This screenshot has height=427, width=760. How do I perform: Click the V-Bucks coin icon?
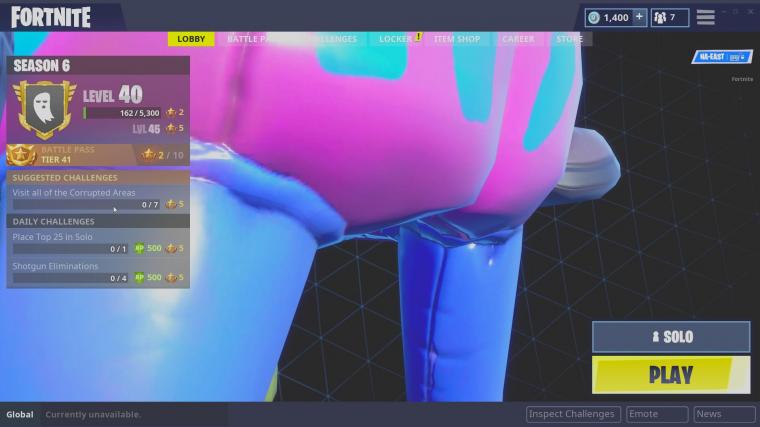594,18
